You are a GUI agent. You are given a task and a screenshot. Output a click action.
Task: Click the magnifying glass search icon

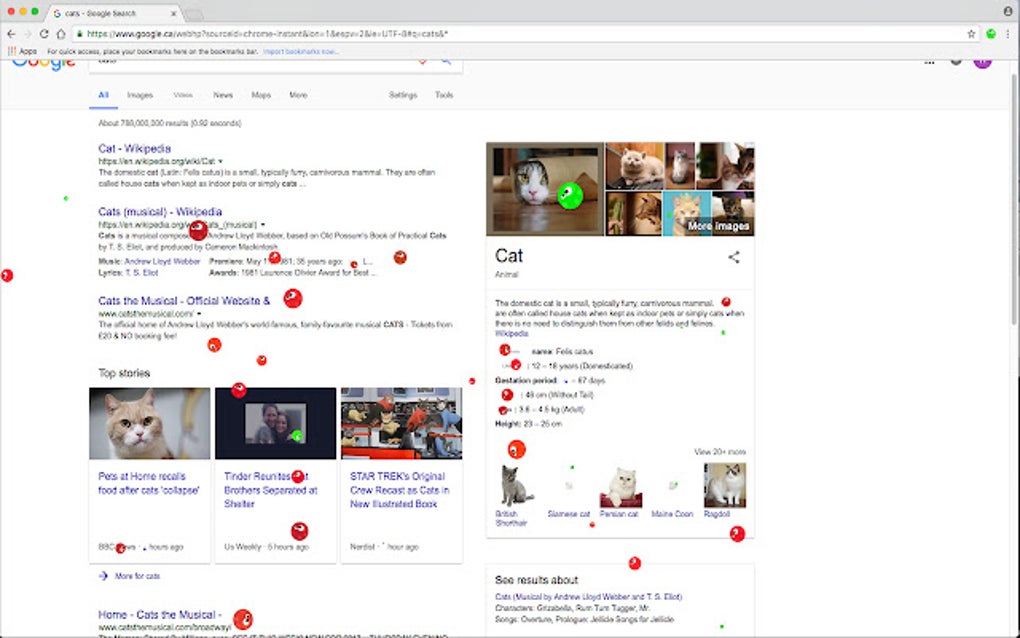[x=444, y=60]
